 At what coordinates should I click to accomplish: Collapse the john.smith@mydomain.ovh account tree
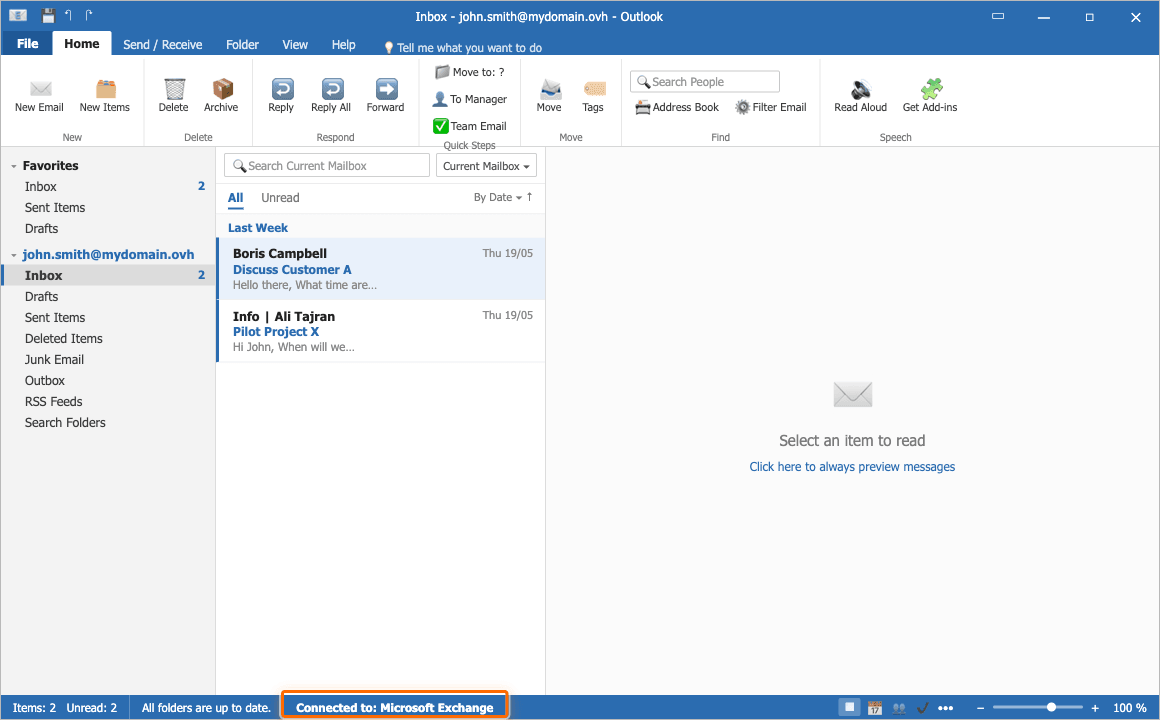click(x=13, y=255)
